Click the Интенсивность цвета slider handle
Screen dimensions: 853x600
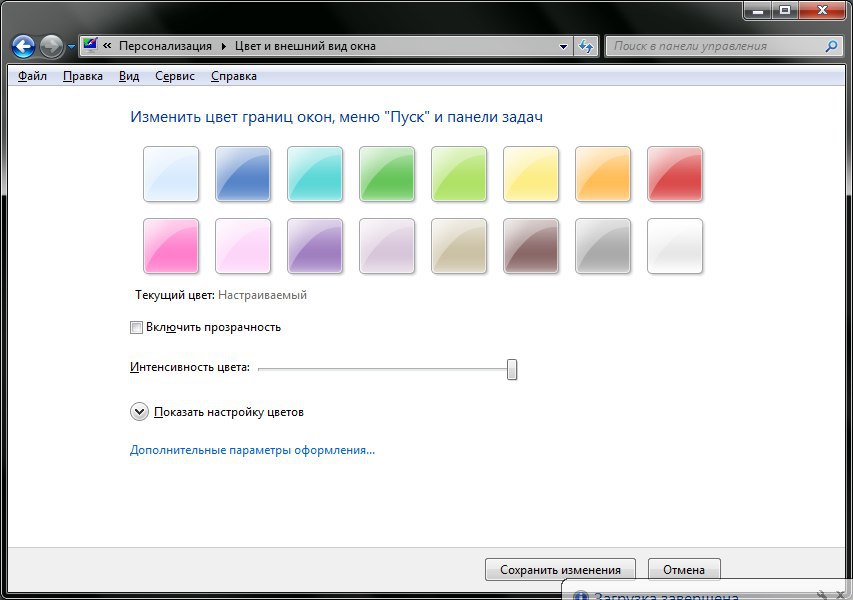[512, 369]
